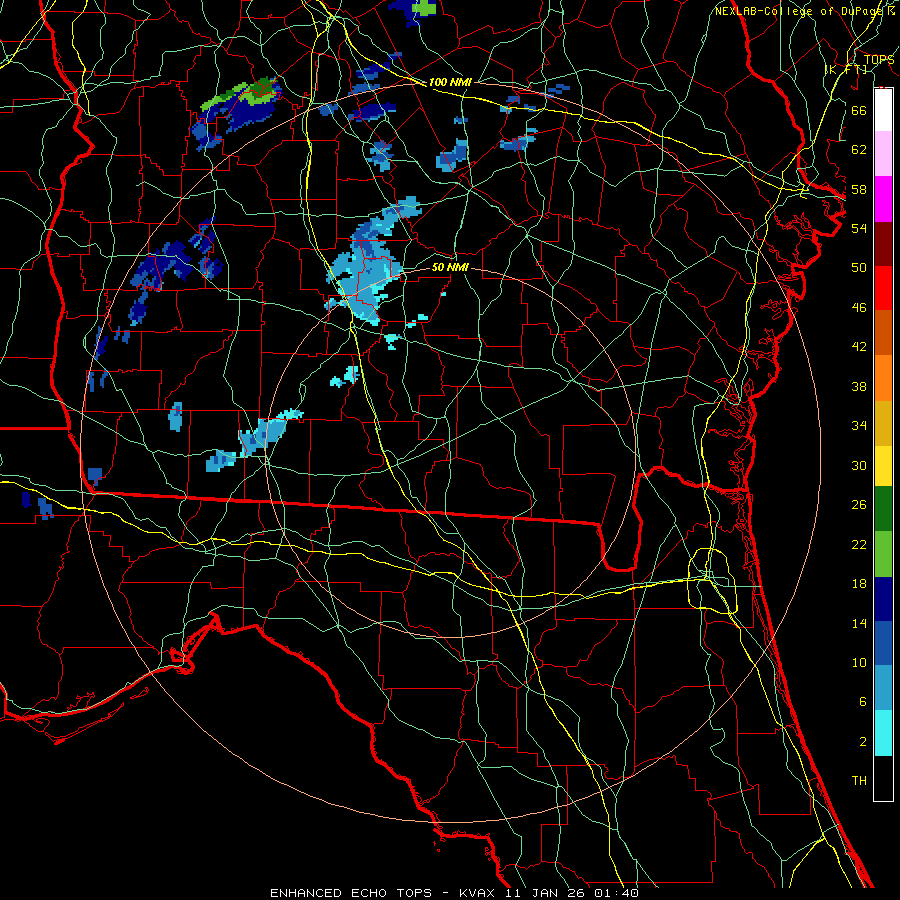Click the black TH threshold legend swatch
Image resolution: width=900 pixels, height=900 pixels.
pyautogui.click(x=883, y=778)
